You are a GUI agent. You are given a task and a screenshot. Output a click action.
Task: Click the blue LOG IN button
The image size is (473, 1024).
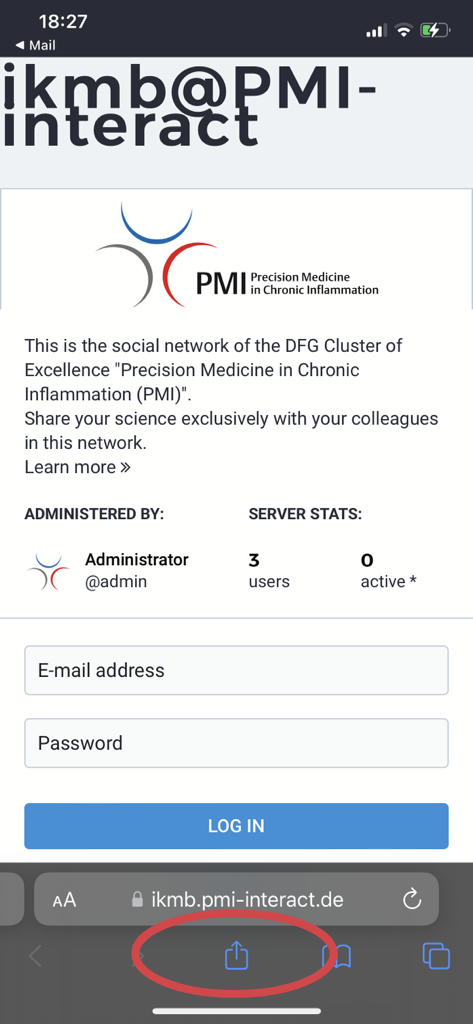pos(236,826)
